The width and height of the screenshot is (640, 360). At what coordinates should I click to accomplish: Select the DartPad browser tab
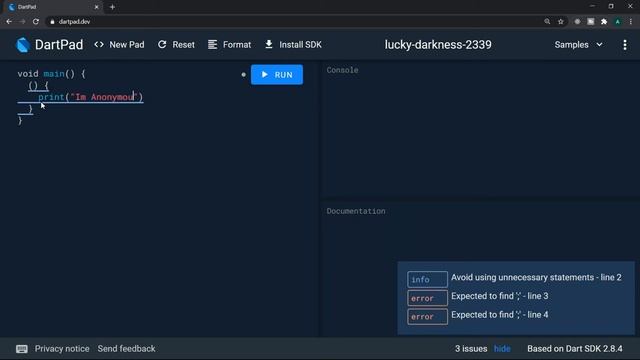53,7
